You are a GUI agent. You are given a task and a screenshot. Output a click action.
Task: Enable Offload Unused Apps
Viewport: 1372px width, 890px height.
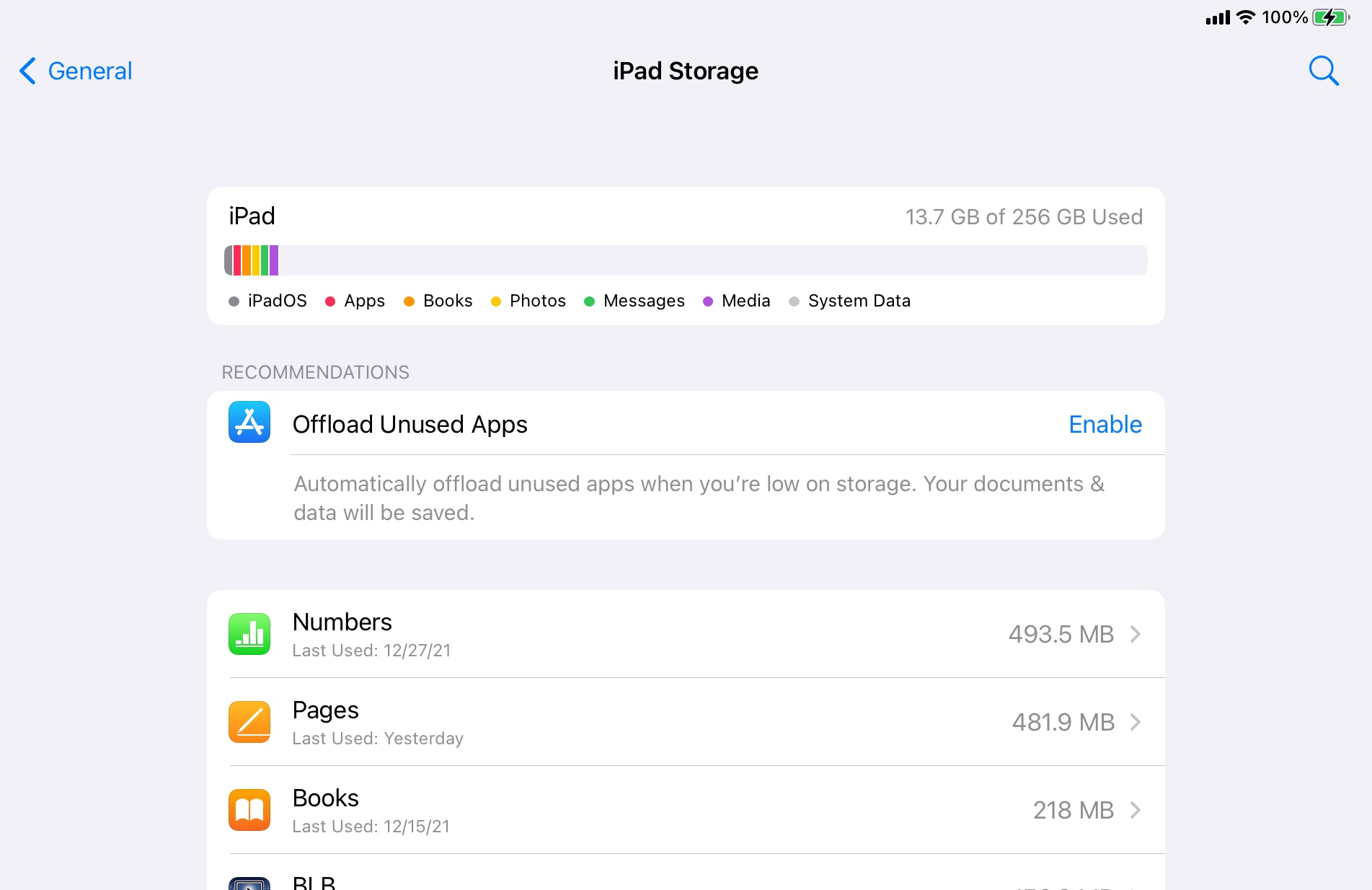tap(1105, 424)
